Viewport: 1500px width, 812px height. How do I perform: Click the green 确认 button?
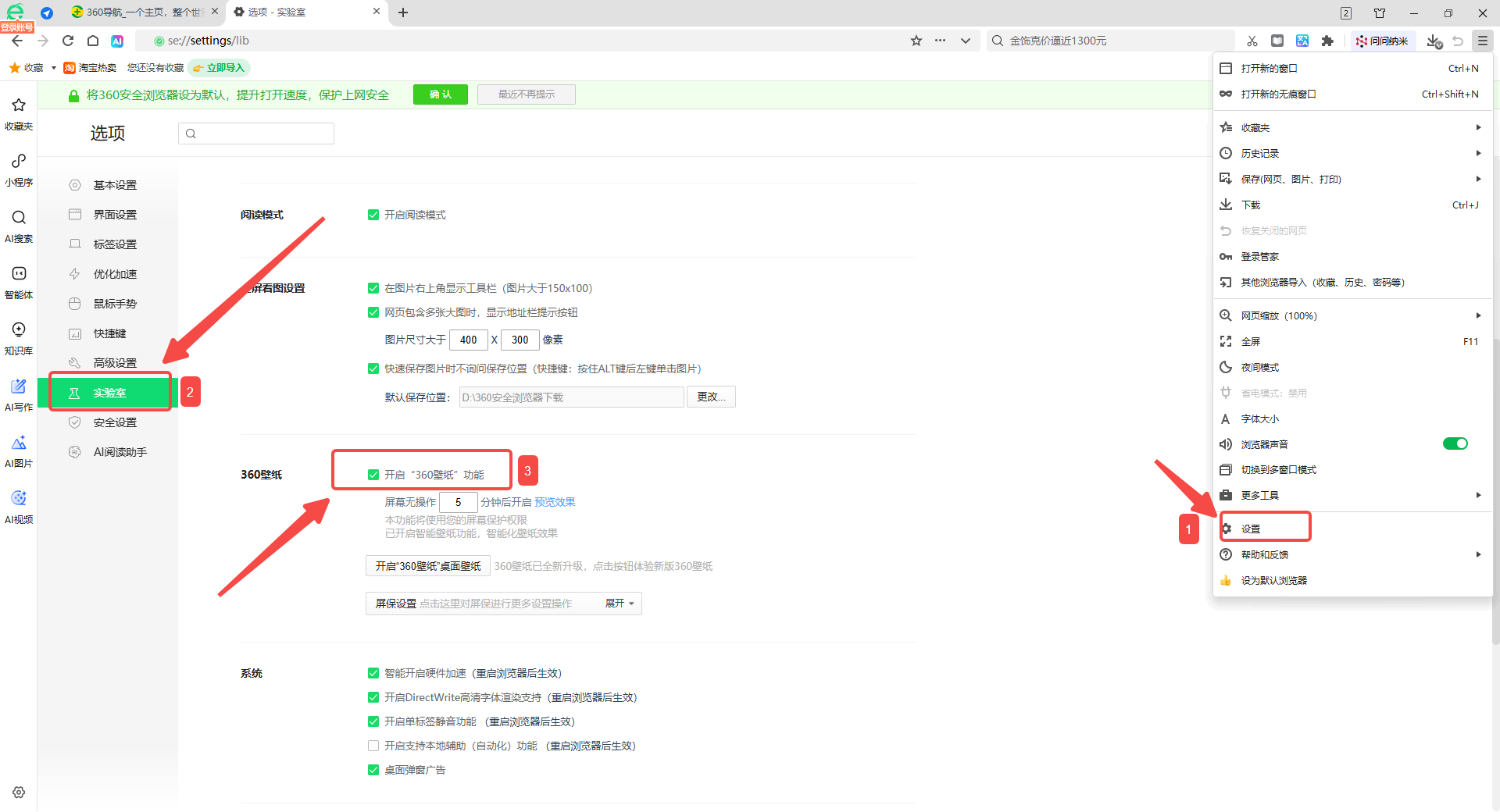[441, 94]
